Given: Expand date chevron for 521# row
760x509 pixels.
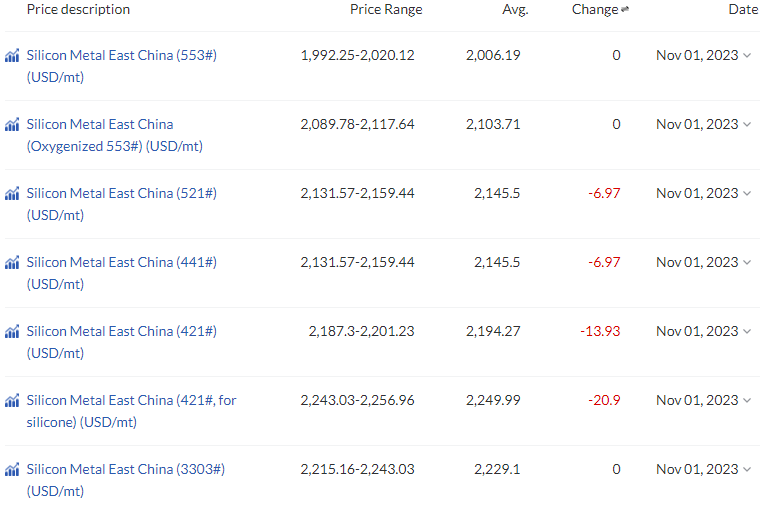Looking at the screenshot, I should (747, 193).
